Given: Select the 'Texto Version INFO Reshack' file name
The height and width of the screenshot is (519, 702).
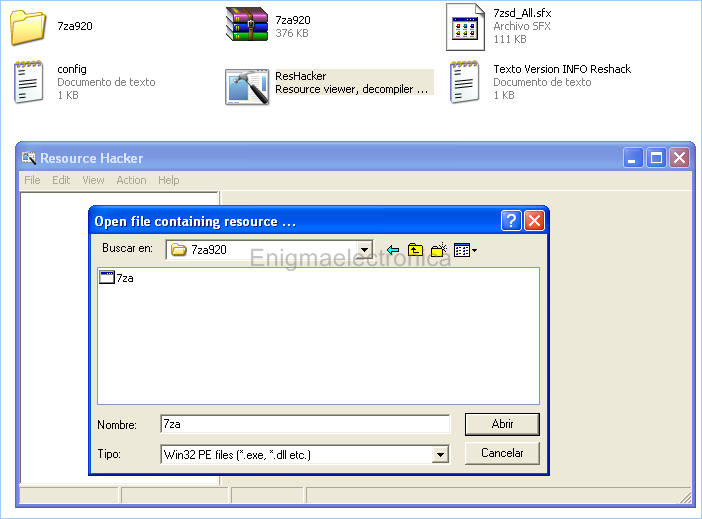Looking at the screenshot, I should [x=562, y=69].
